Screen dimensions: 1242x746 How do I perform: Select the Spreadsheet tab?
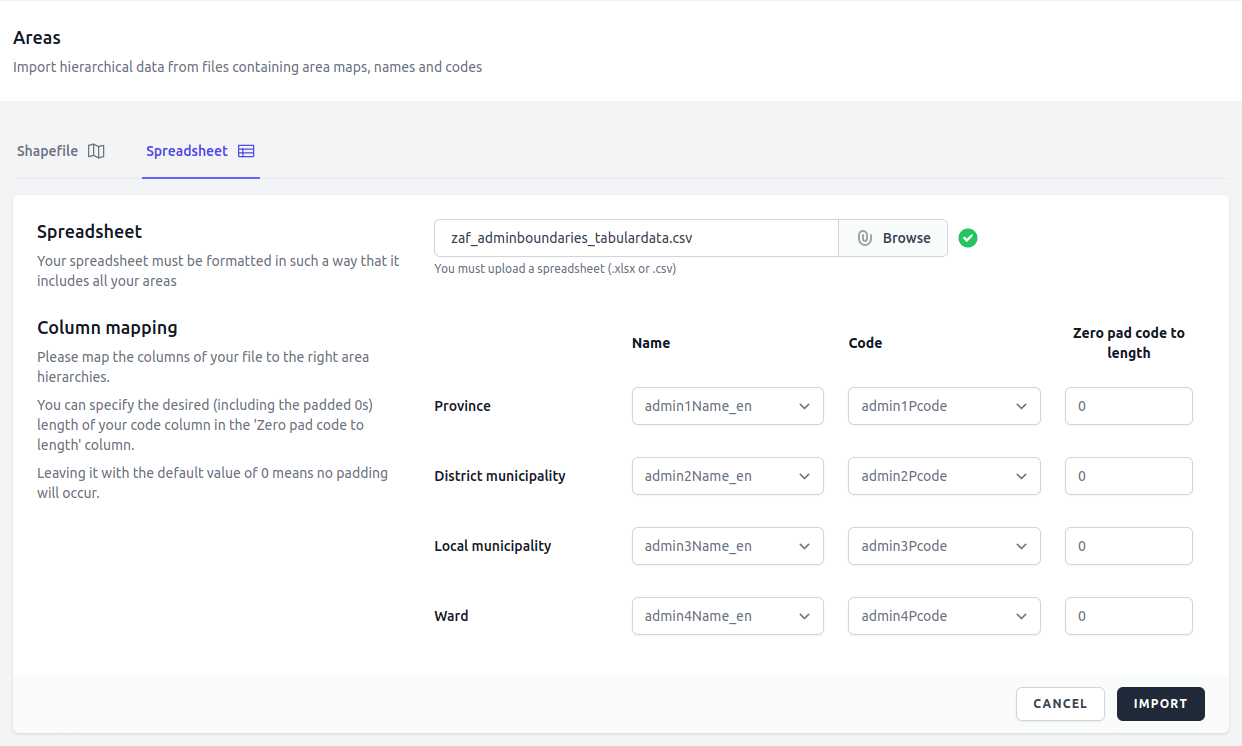click(201, 151)
